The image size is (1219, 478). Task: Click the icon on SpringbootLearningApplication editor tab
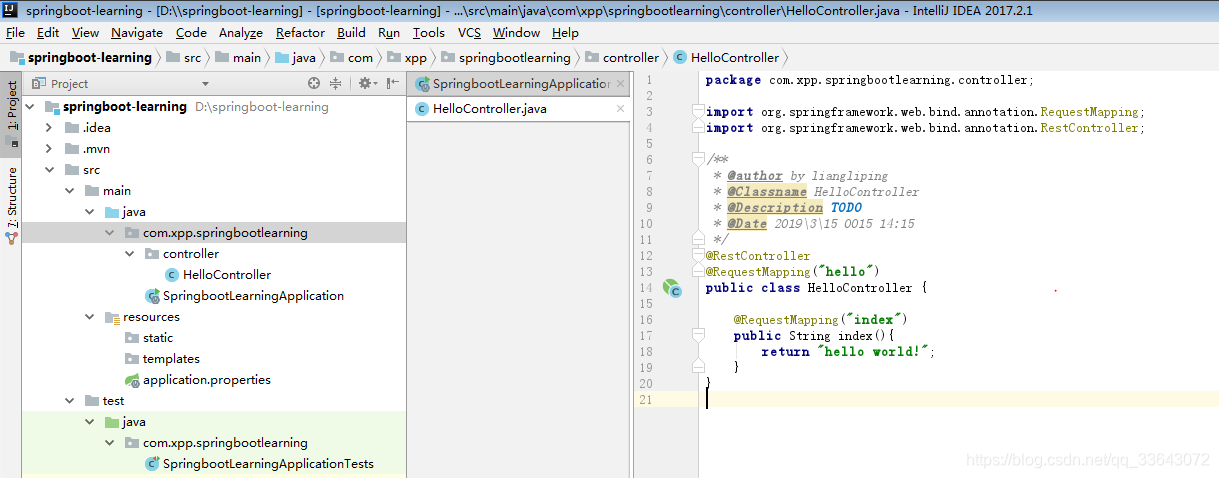(x=422, y=84)
